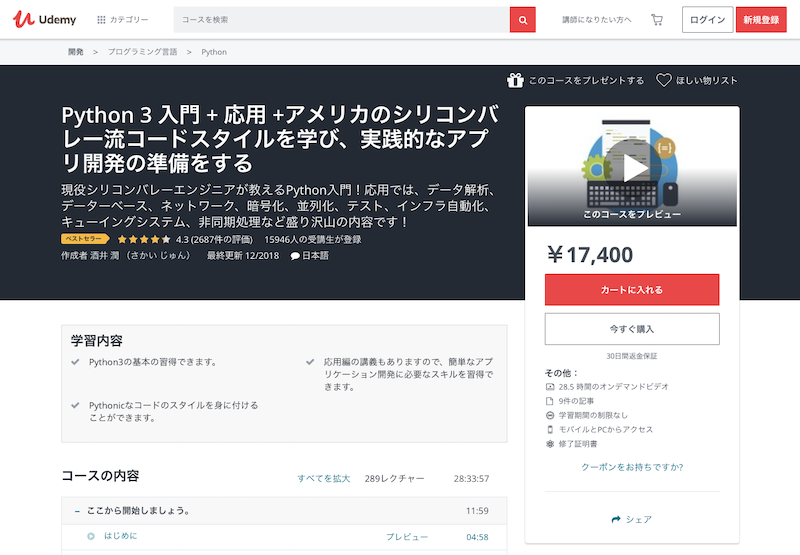The width and height of the screenshot is (800, 555).
Task: Click the Udemy logo
Action: 44,19
